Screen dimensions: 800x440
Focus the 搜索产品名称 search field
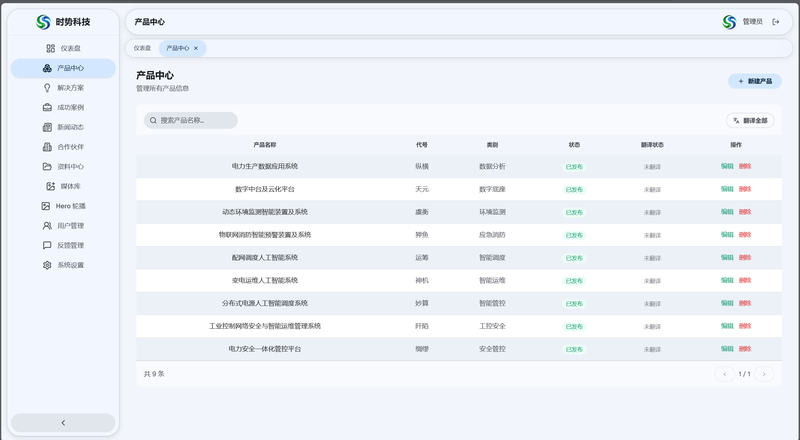(x=191, y=120)
